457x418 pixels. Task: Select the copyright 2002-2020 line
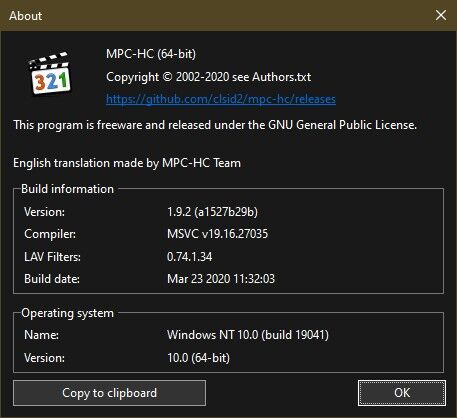208,77
